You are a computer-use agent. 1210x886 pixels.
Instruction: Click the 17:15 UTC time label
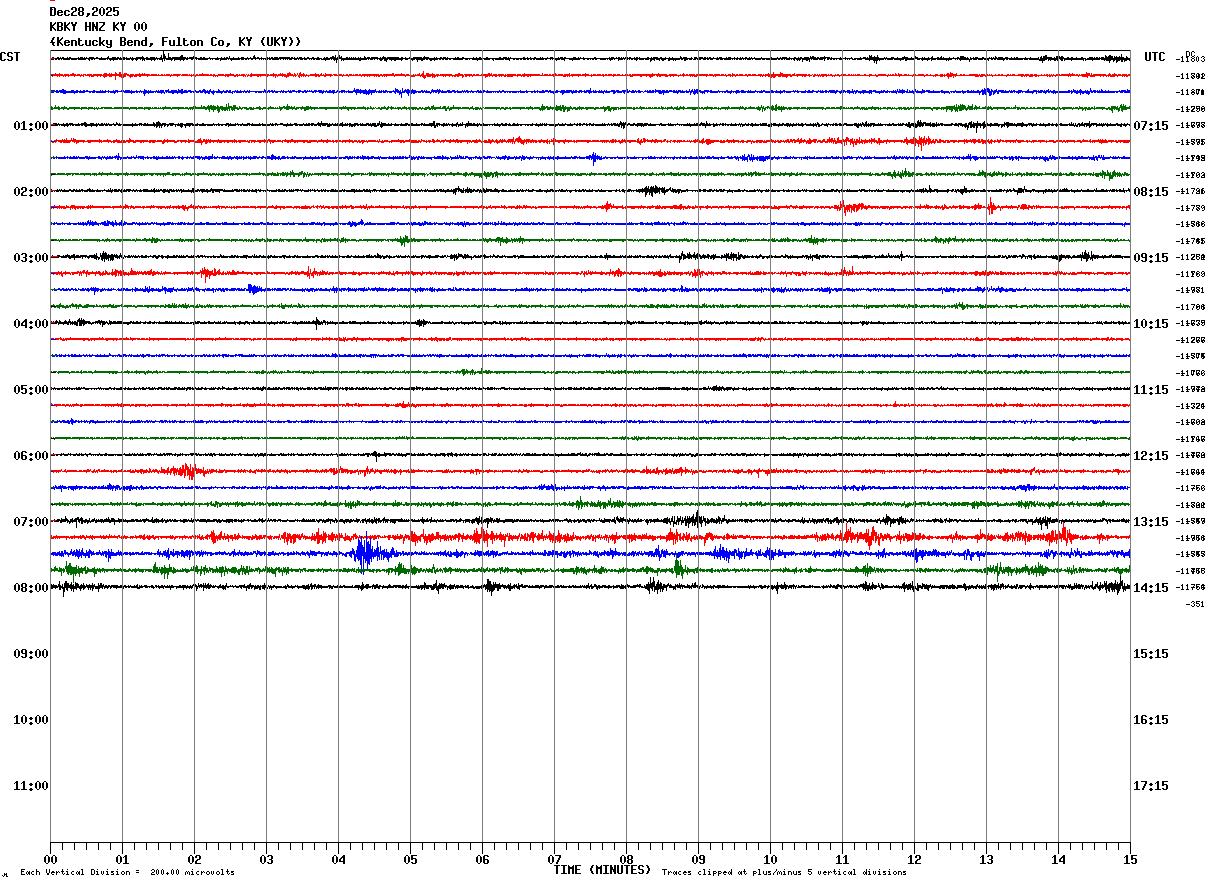(1151, 786)
